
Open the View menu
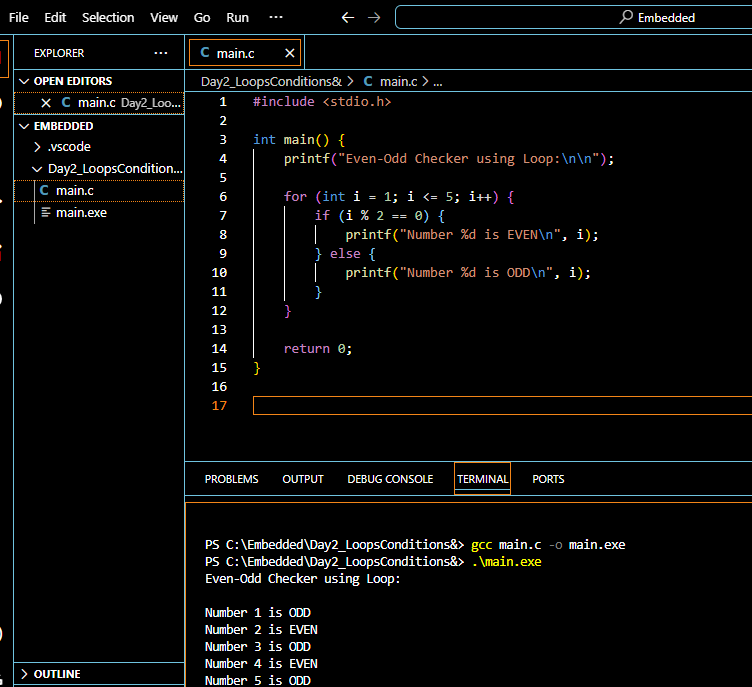(164, 18)
